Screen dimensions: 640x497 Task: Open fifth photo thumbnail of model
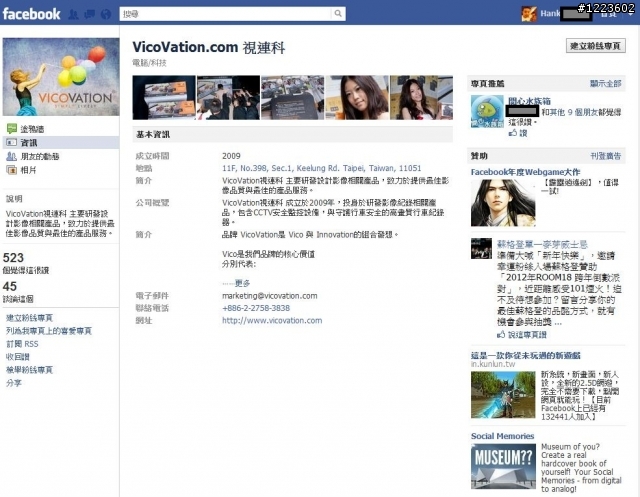[421, 98]
